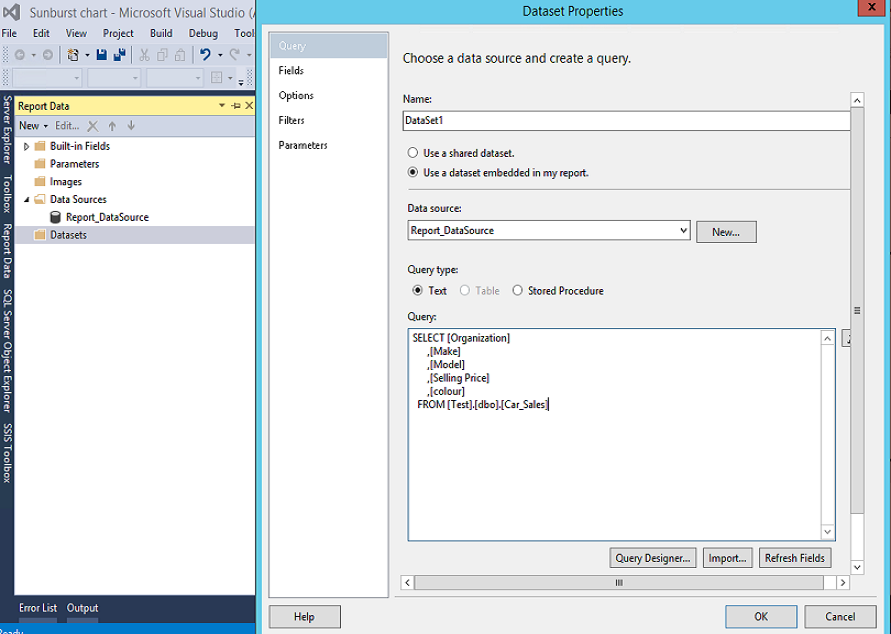Open the Navigate Backward dropdown arrow
The height and width of the screenshot is (634, 891).
tap(34, 55)
